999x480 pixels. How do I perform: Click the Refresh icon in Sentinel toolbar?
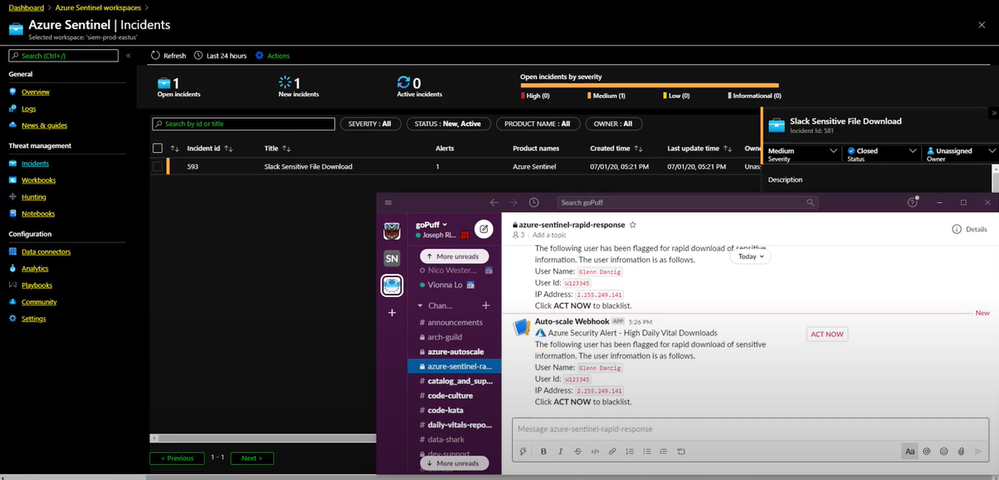click(155, 55)
